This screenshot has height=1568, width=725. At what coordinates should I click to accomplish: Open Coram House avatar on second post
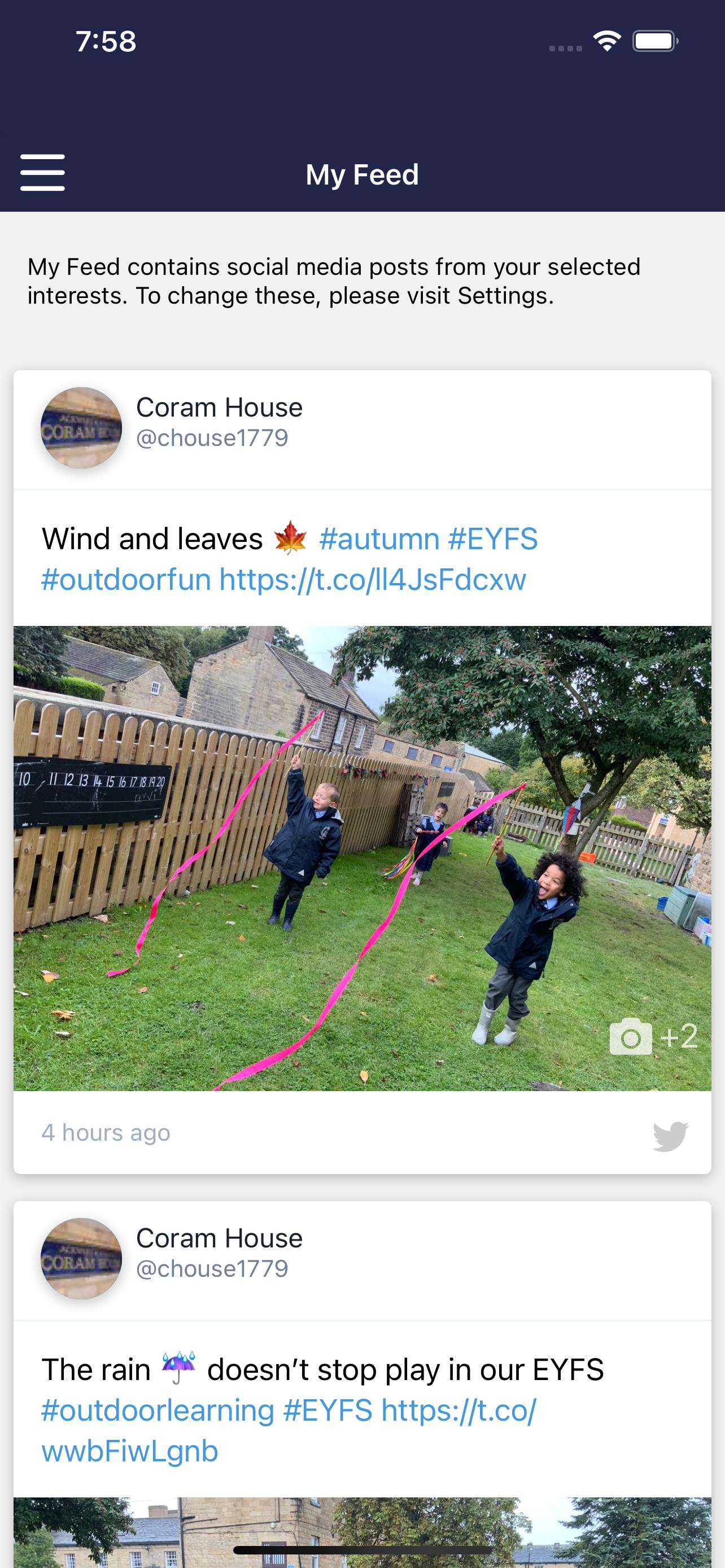[81, 1259]
